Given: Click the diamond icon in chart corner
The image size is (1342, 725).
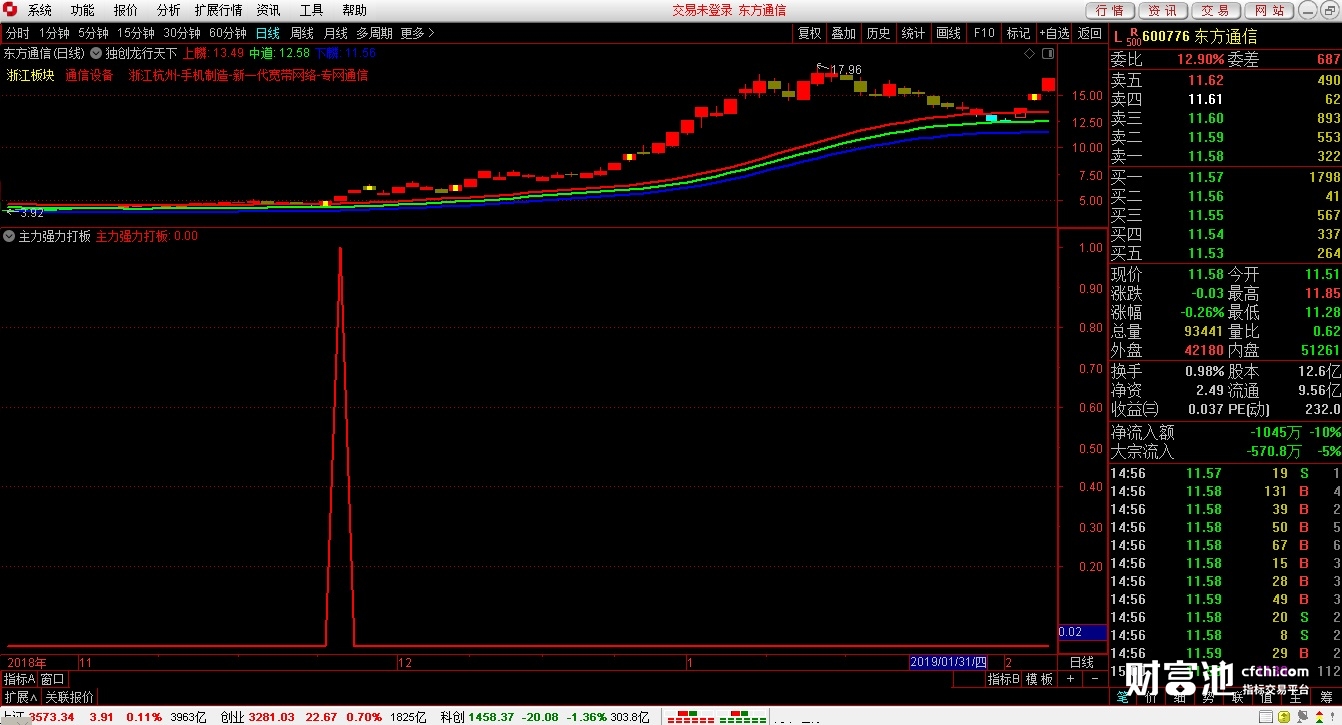Looking at the screenshot, I should click(x=1027, y=52).
